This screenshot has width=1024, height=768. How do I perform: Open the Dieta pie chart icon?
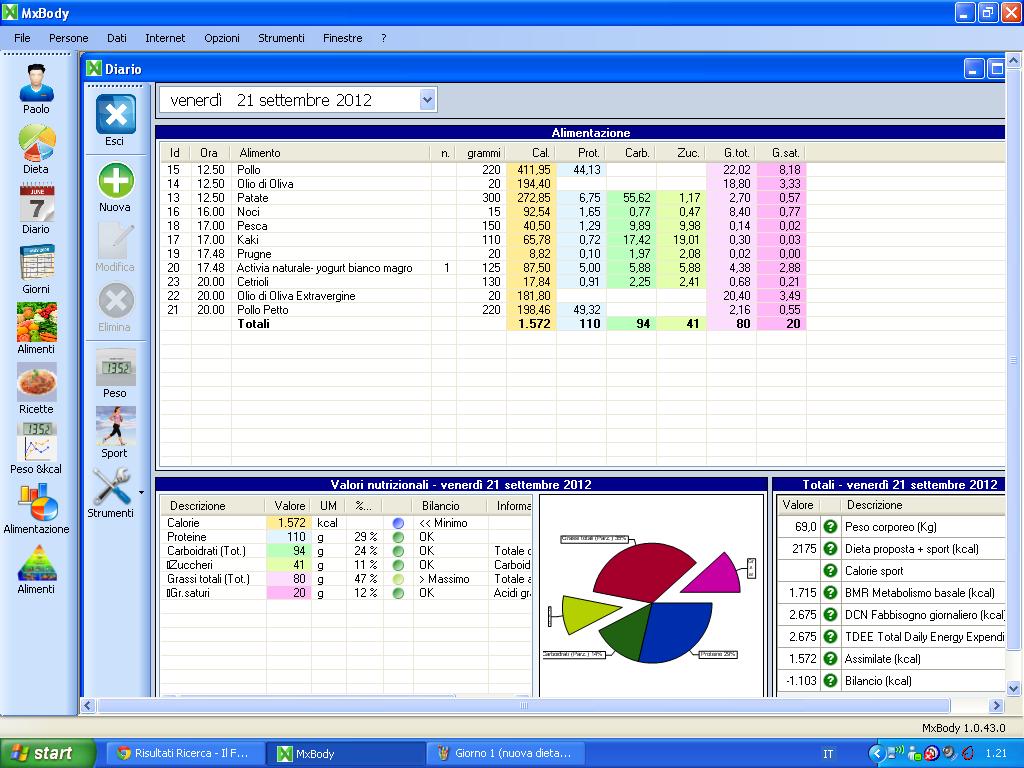(36, 144)
